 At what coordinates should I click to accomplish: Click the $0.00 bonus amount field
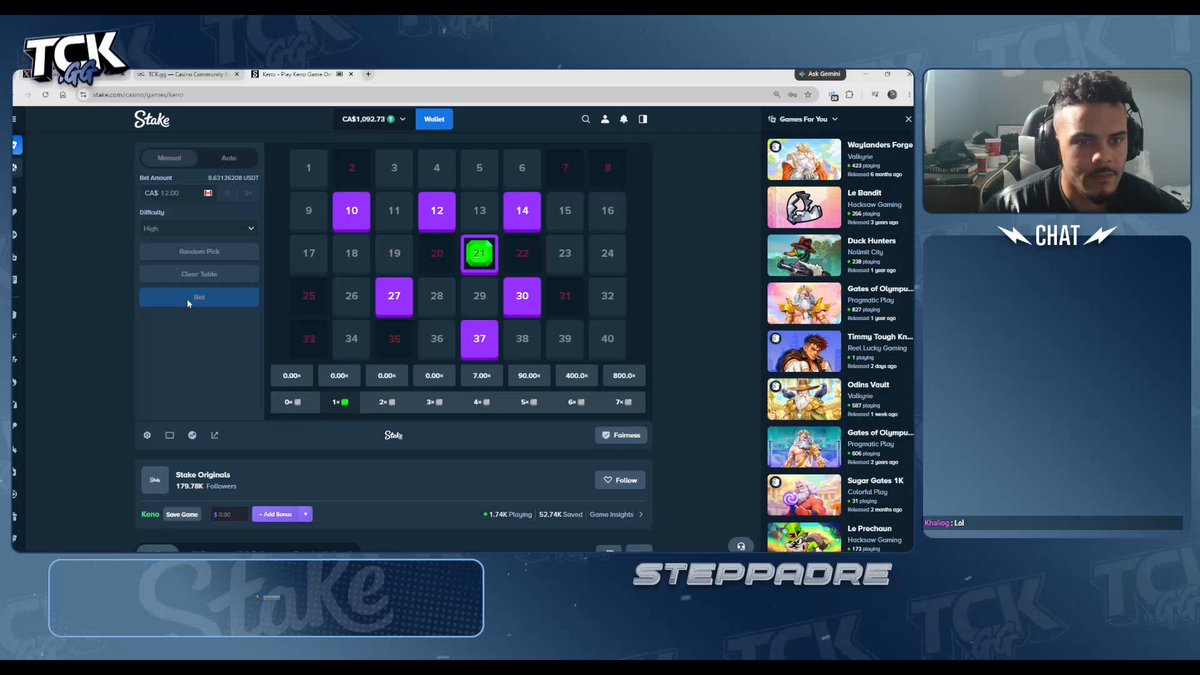coord(229,514)
